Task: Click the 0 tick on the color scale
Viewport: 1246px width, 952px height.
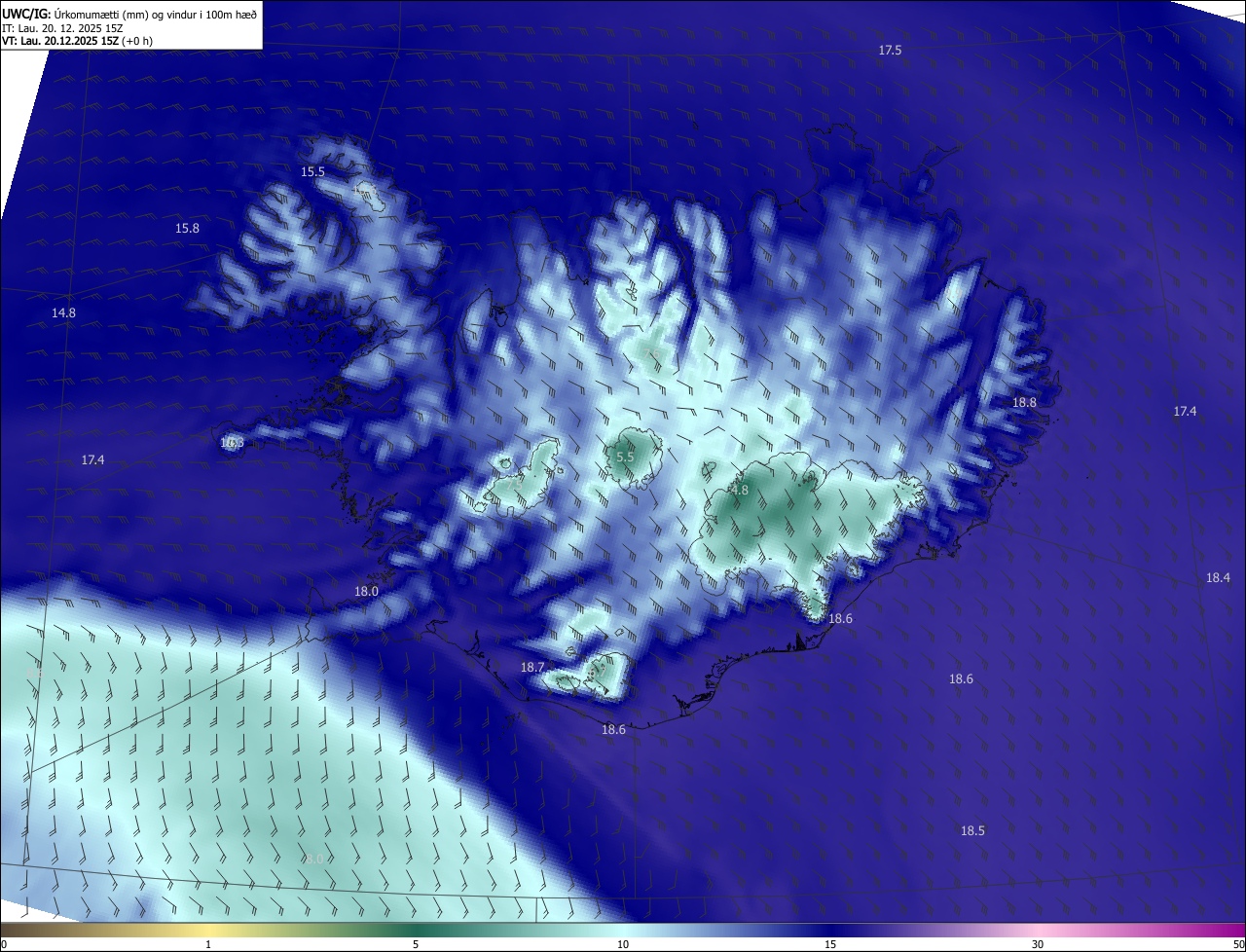Action: [x=4, y=944]
